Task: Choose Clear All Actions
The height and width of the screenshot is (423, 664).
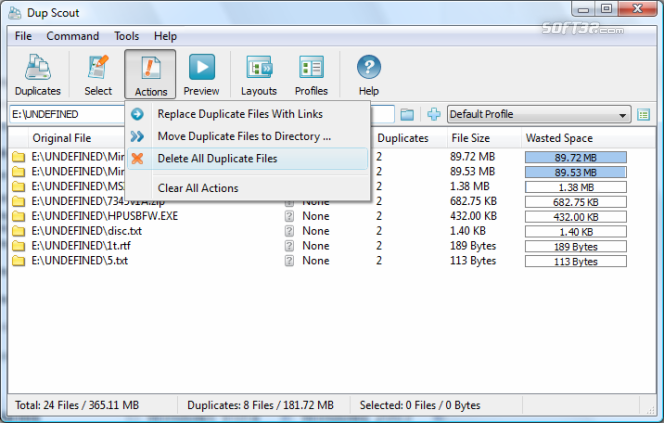Action: click(247, 188)
